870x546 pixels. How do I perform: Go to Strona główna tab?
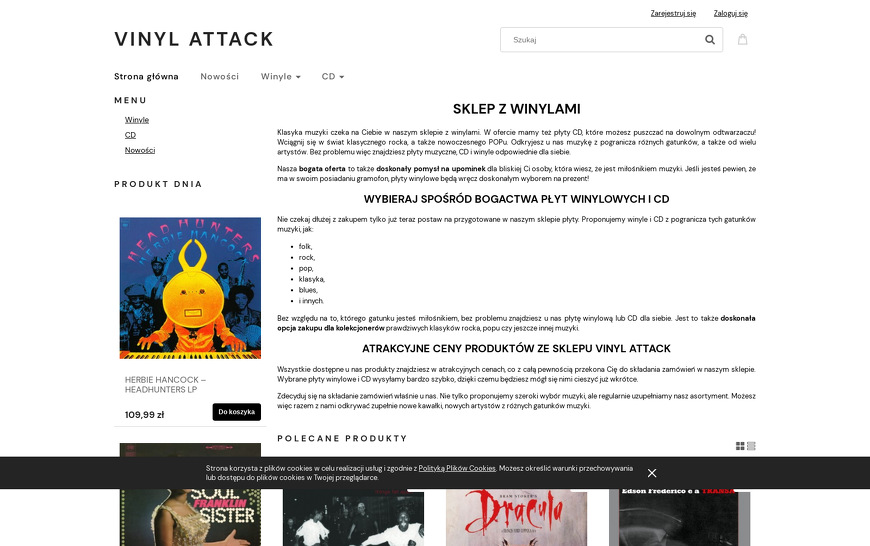click(146, 77)
